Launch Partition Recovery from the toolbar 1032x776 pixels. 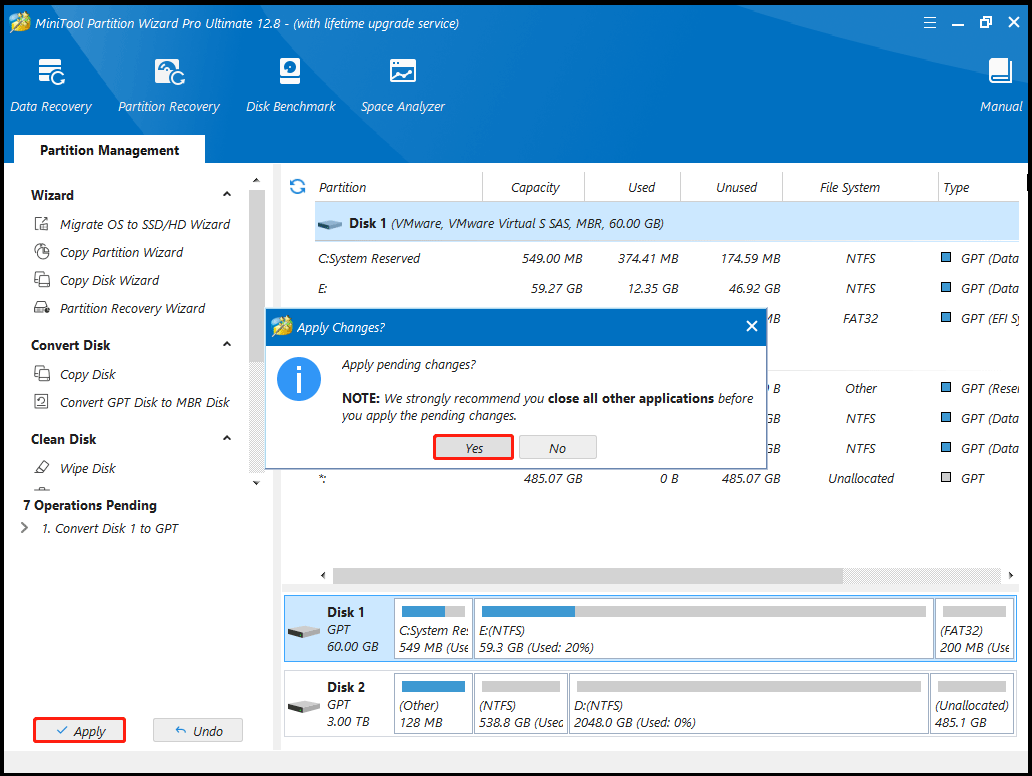click(169, 84)
